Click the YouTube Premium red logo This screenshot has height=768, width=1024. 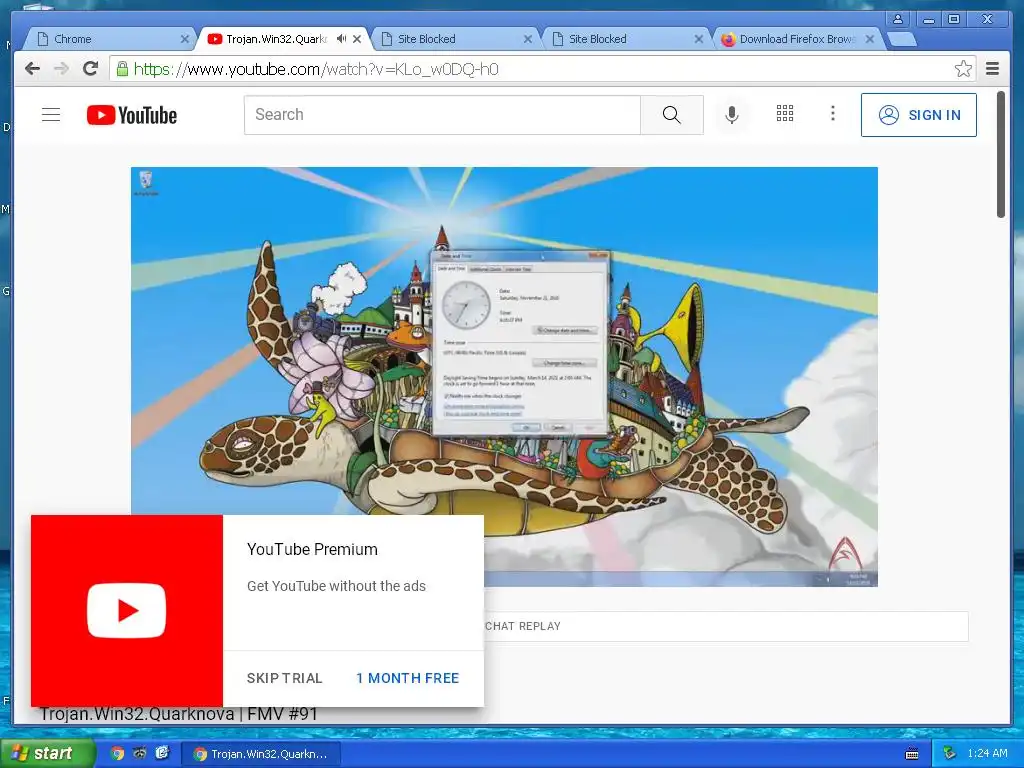[127, 611]
